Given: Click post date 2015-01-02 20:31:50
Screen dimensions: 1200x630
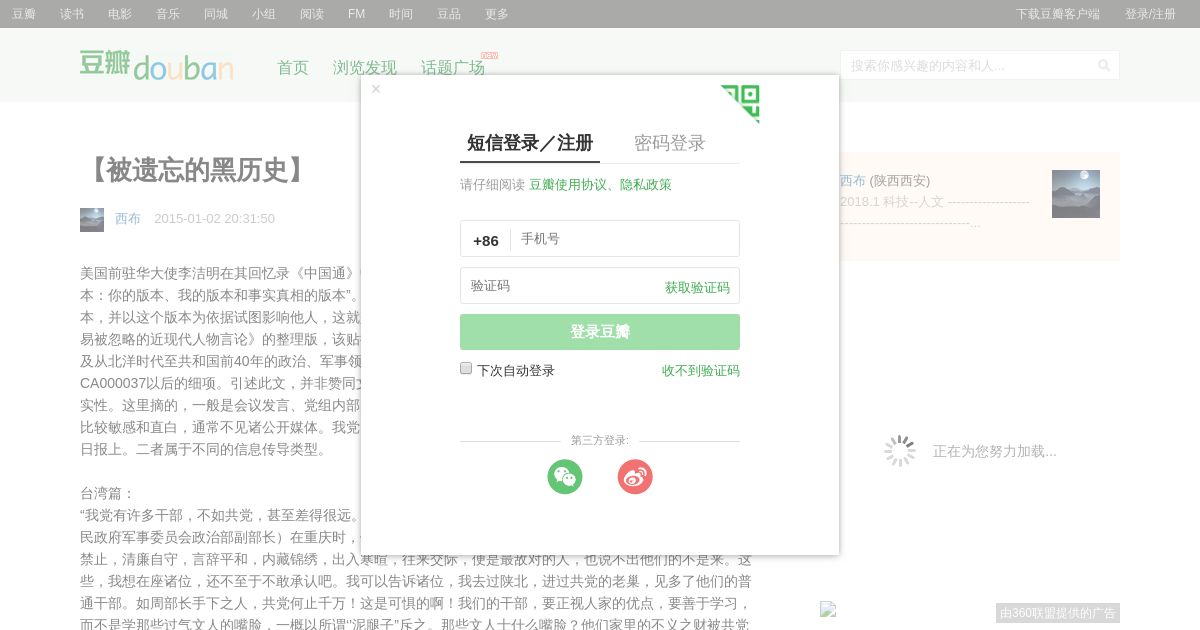Looking at the screenshot, I should tap(214, 218).
